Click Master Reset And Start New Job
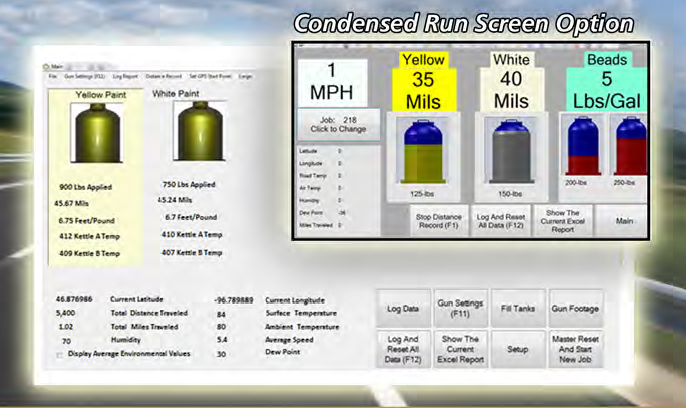This screenshot has width=686, height=408. pos(575,349)
